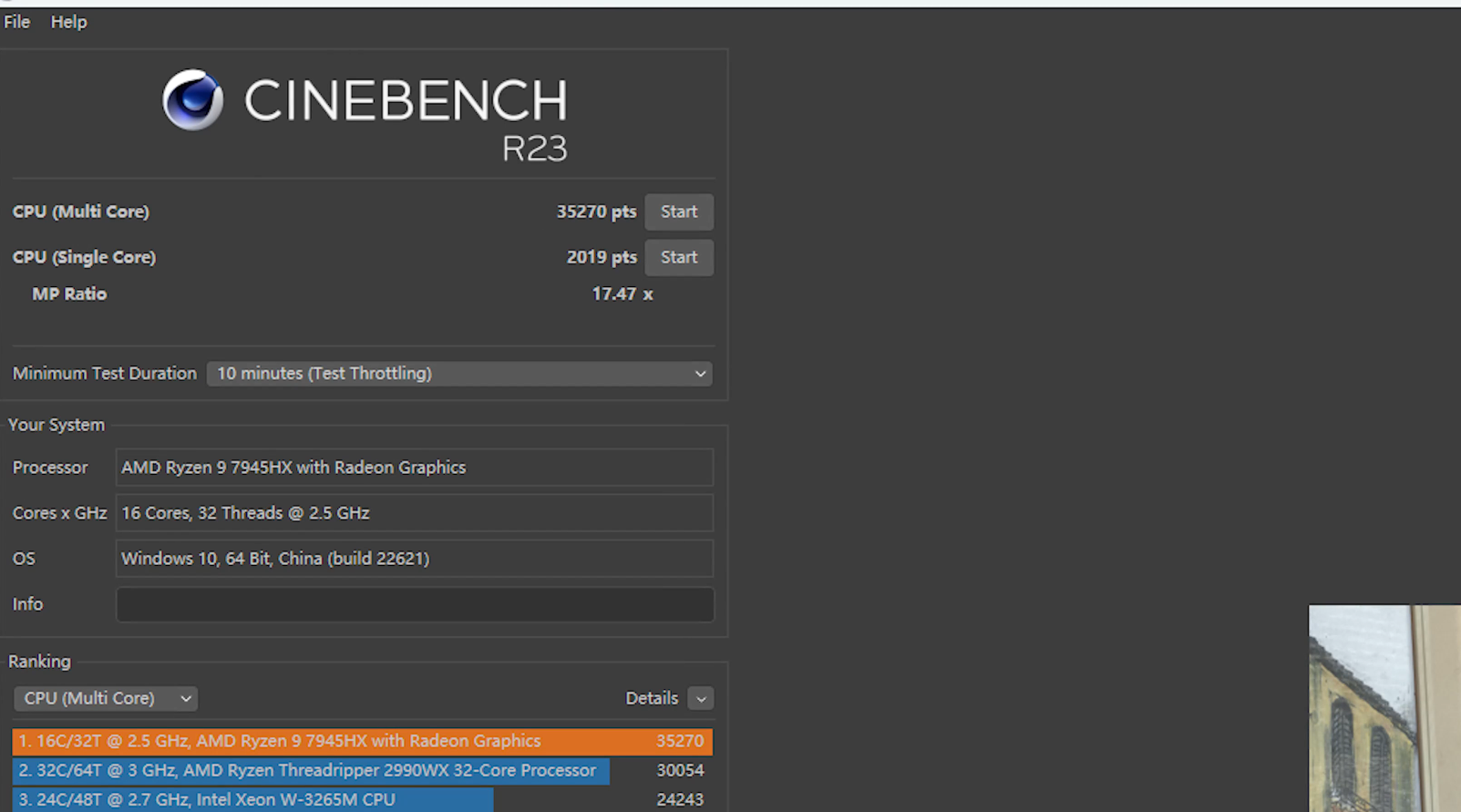Screen dimensions: 1461x812
Task: Click the MP Ratio 17.47 x value
Action: coord(622,294)
